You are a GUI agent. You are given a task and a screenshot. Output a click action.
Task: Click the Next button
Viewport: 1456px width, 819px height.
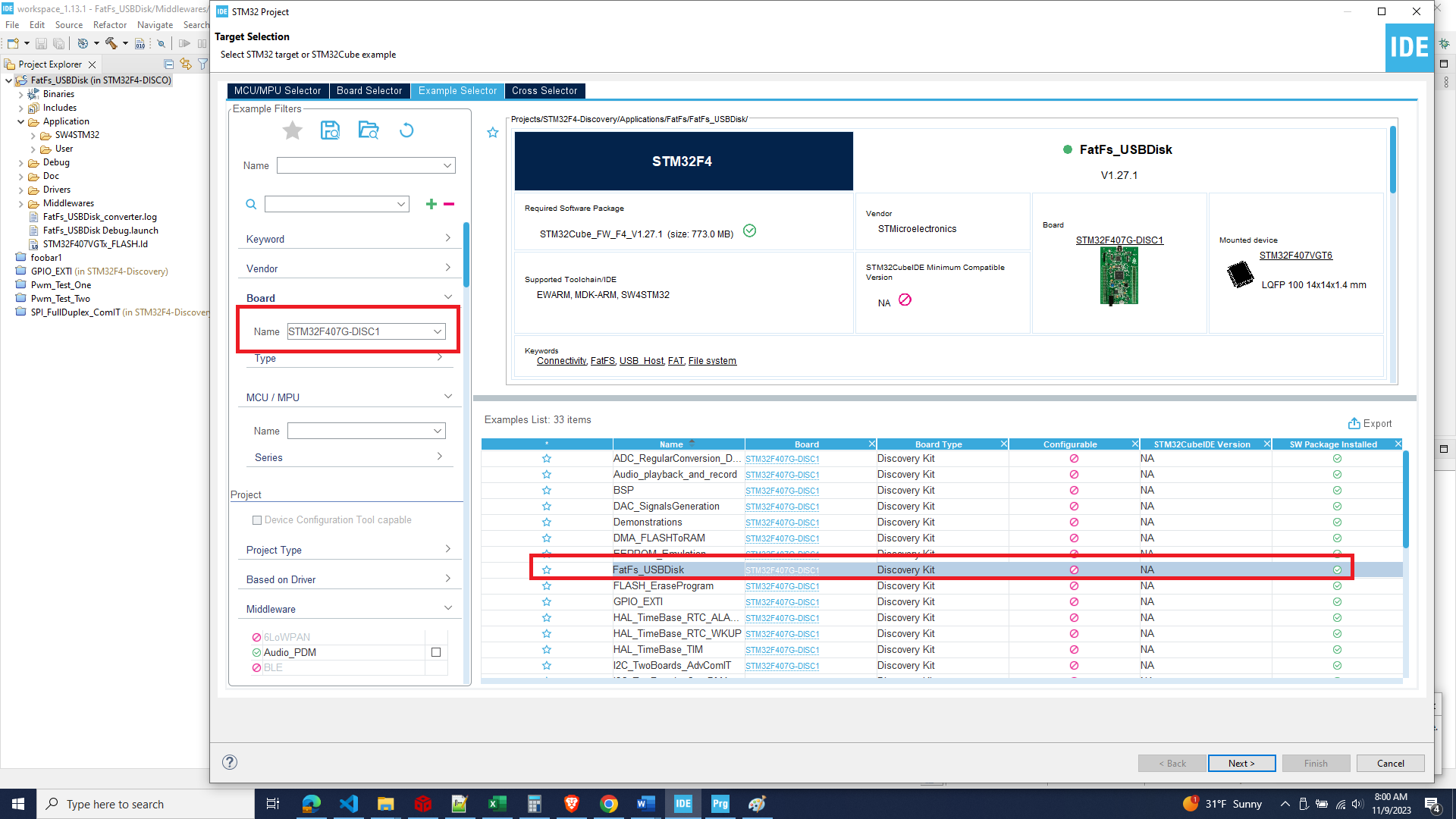1241,763
